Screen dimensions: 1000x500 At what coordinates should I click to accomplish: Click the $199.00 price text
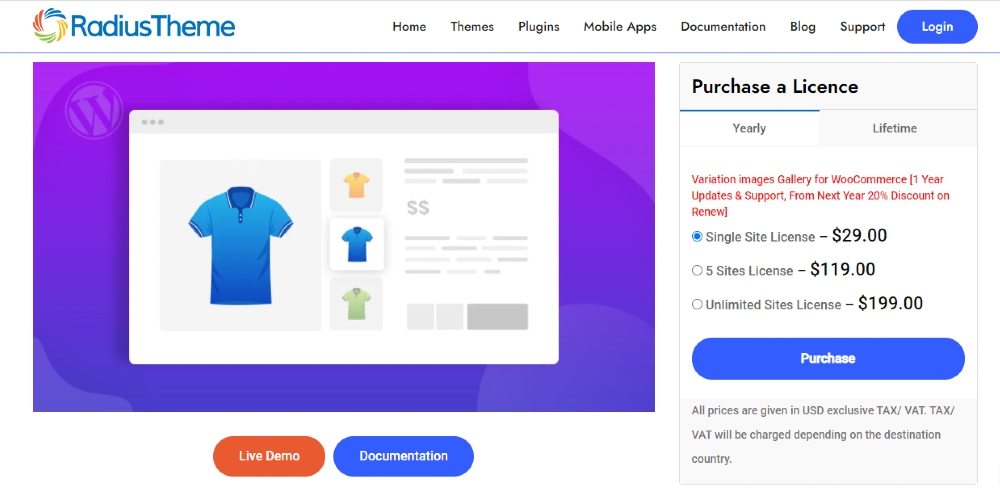point(890,303)
